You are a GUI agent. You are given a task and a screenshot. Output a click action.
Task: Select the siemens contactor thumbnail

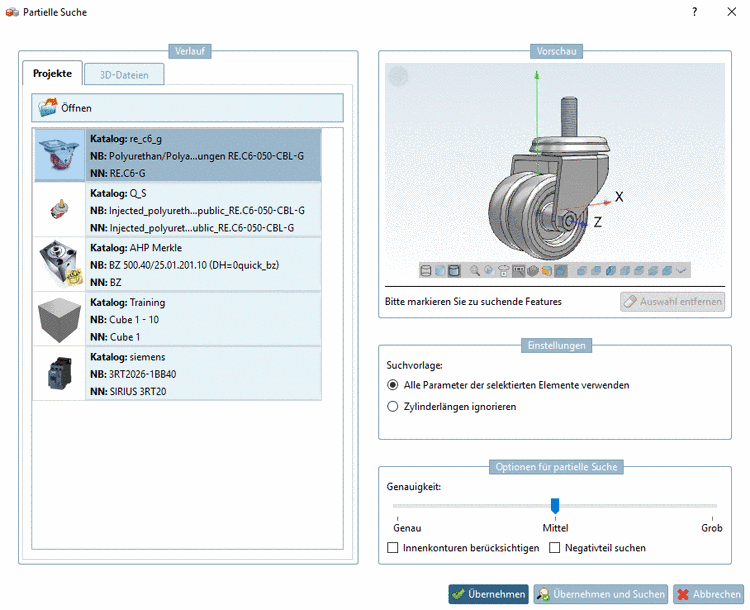tap(59, 373)
